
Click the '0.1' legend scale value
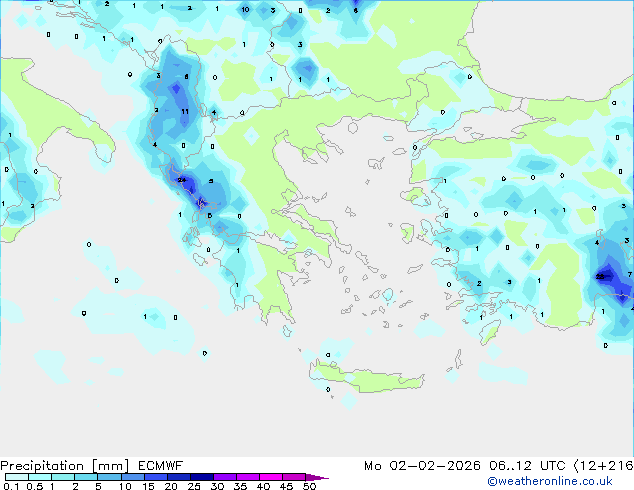click(11, 486)
